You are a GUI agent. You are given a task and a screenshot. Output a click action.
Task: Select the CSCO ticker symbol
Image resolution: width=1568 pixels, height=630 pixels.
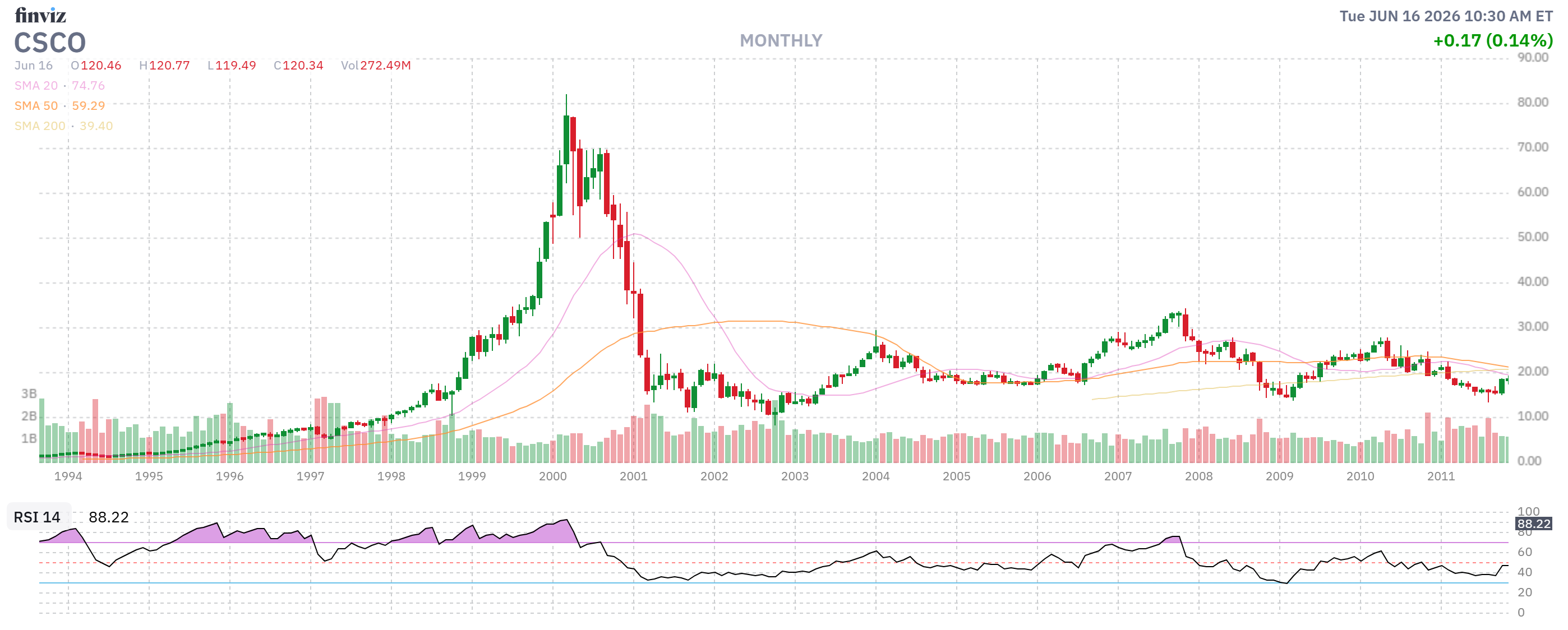pyautogui.click(x=50, y=43)
